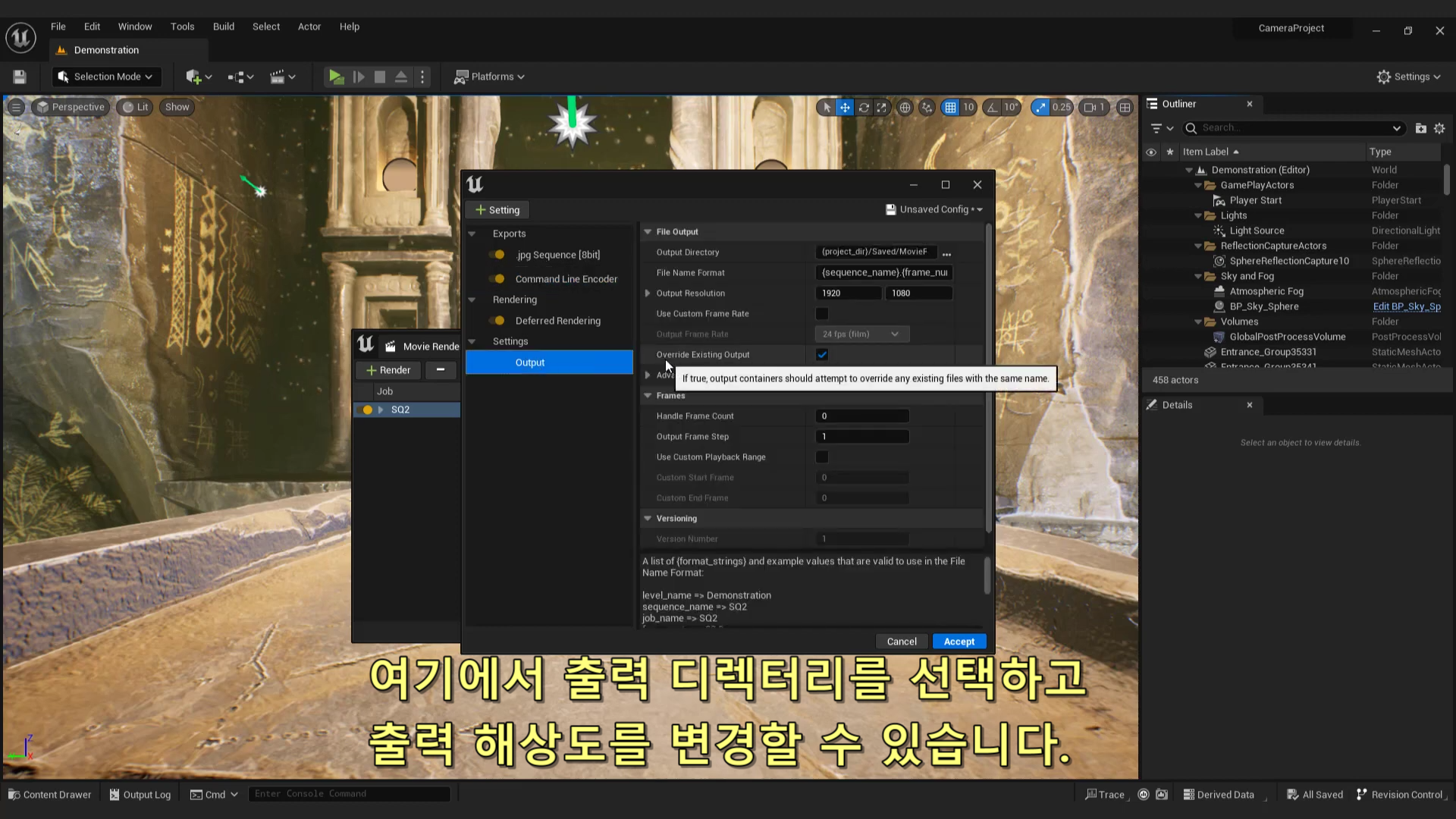1456x819 pixels.
Task: Click the Play level button
Action: click(335, 77)
